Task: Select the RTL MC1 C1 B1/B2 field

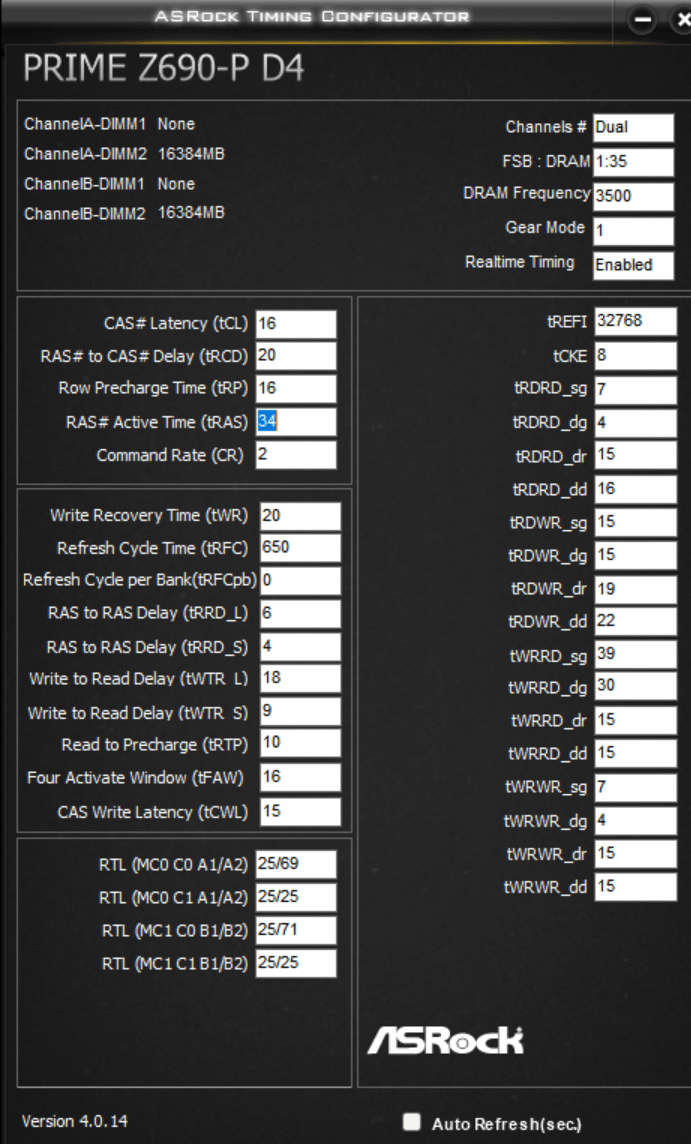Action: coord(296,963)
